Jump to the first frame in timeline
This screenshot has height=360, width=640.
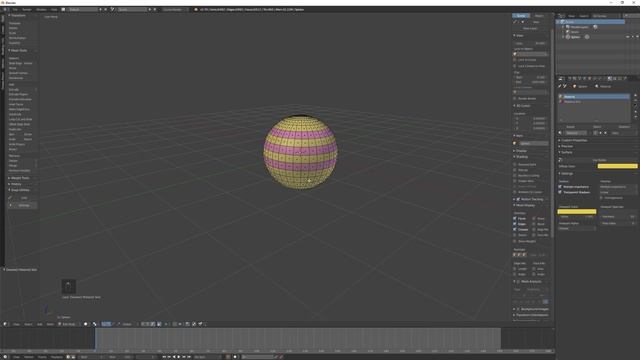pos(164,357)
